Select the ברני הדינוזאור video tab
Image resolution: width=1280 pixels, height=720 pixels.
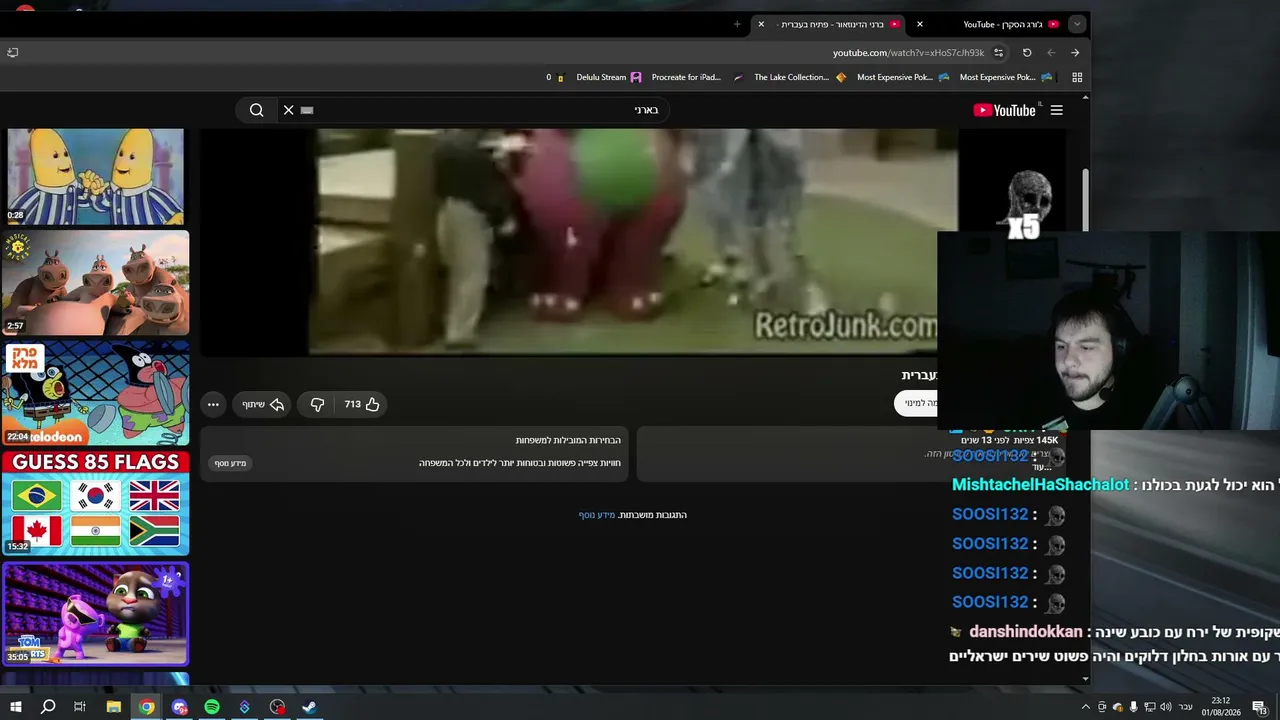coord(830,24)
